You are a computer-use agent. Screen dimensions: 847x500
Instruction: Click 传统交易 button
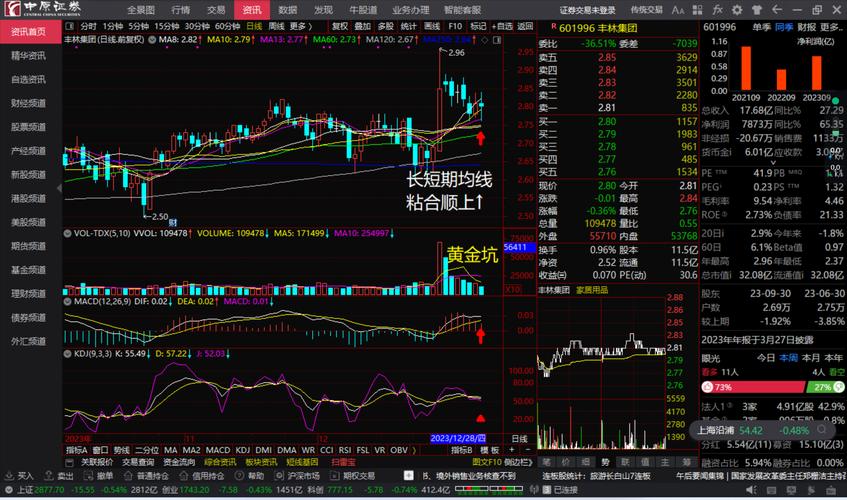(x=647, y=10)
